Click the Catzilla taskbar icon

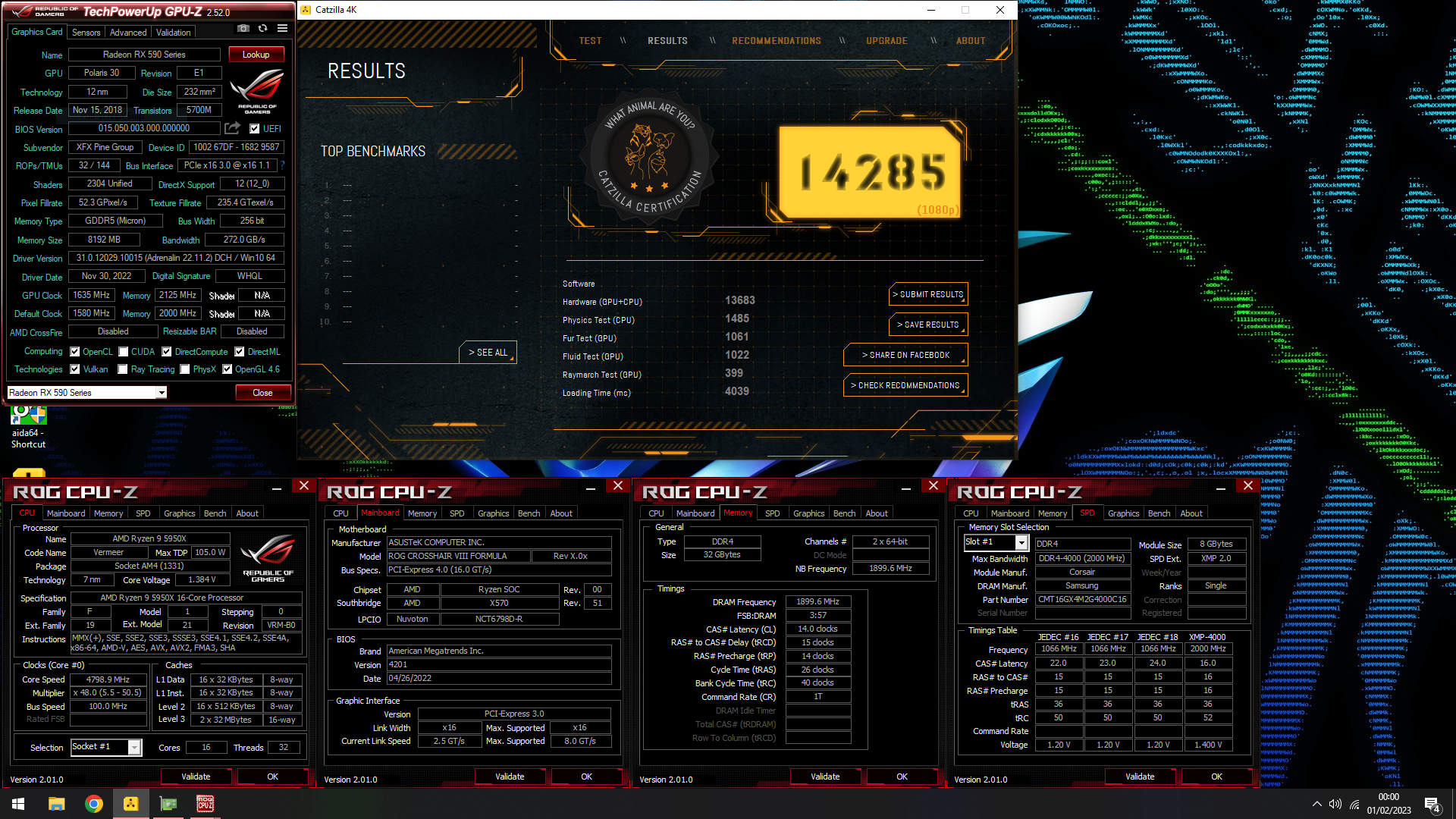pyautogui.click(x=130, y=804)
